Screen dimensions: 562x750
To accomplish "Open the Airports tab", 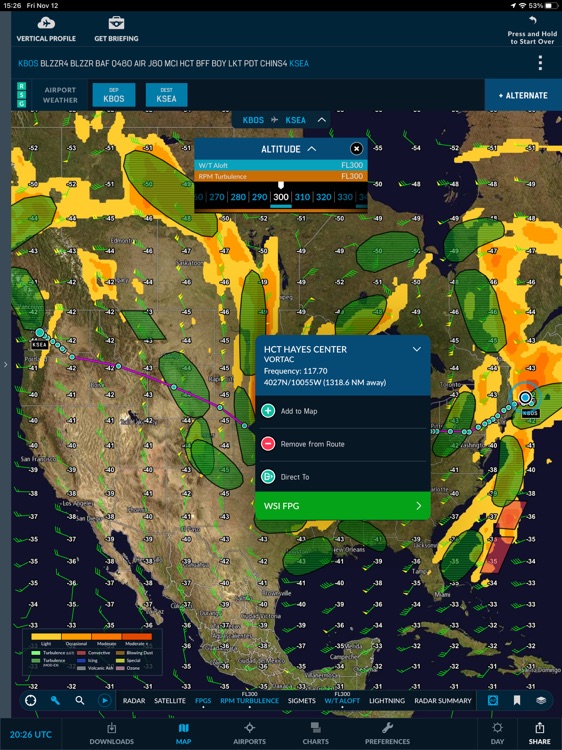I will point(249,733).
